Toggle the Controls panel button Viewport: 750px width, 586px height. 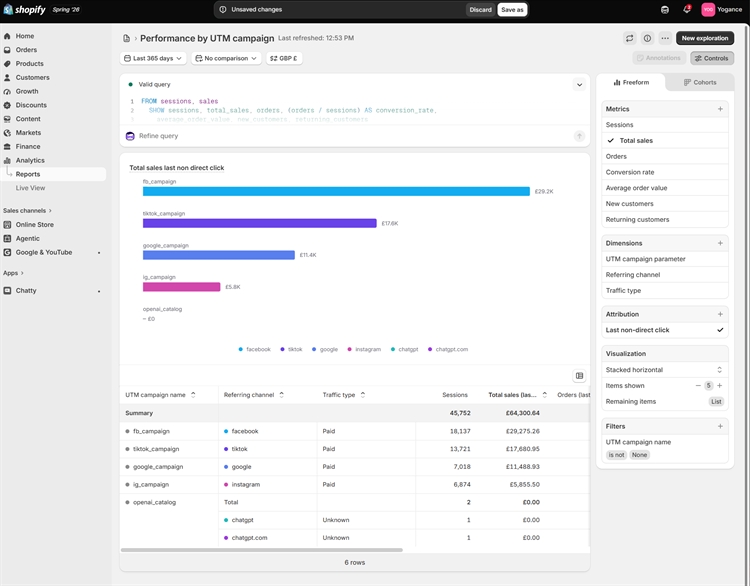click(712, 58)
